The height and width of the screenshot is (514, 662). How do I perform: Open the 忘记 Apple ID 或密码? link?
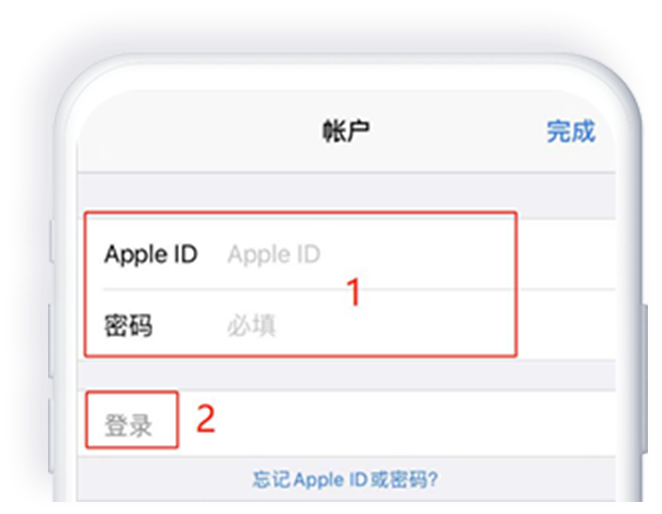click(345, 479)
